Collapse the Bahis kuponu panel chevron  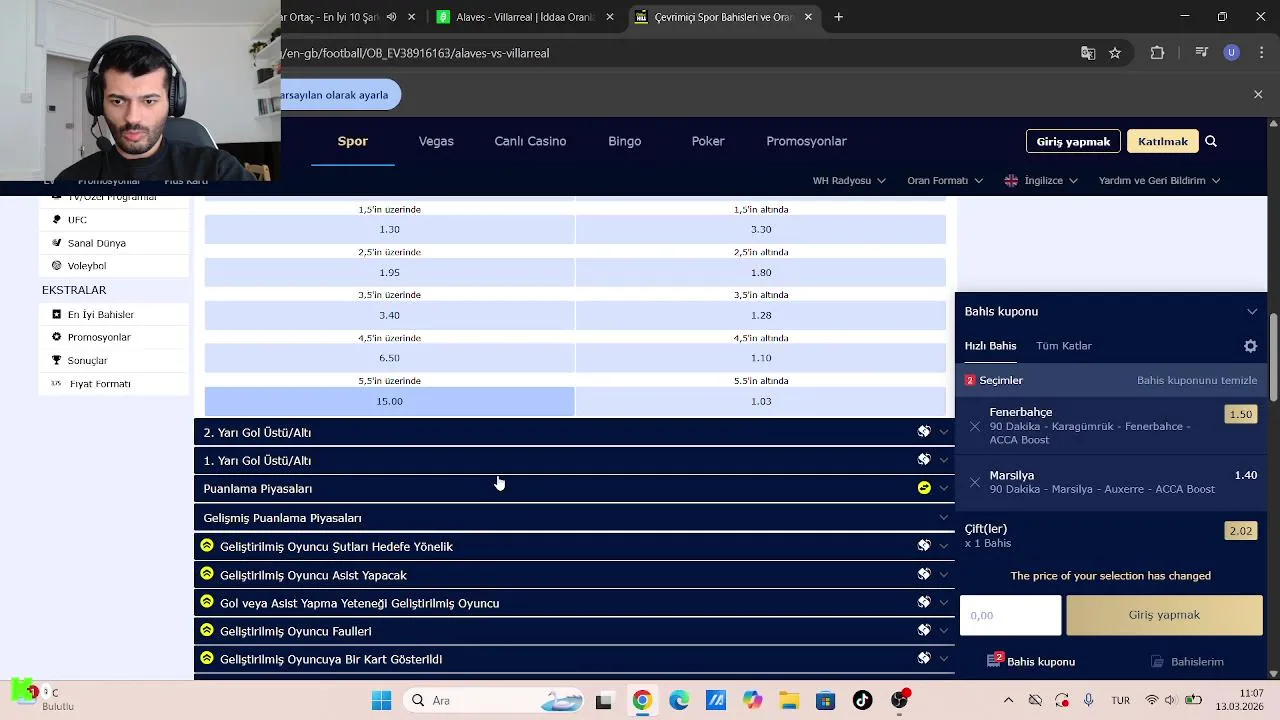tap(1251, 311)
